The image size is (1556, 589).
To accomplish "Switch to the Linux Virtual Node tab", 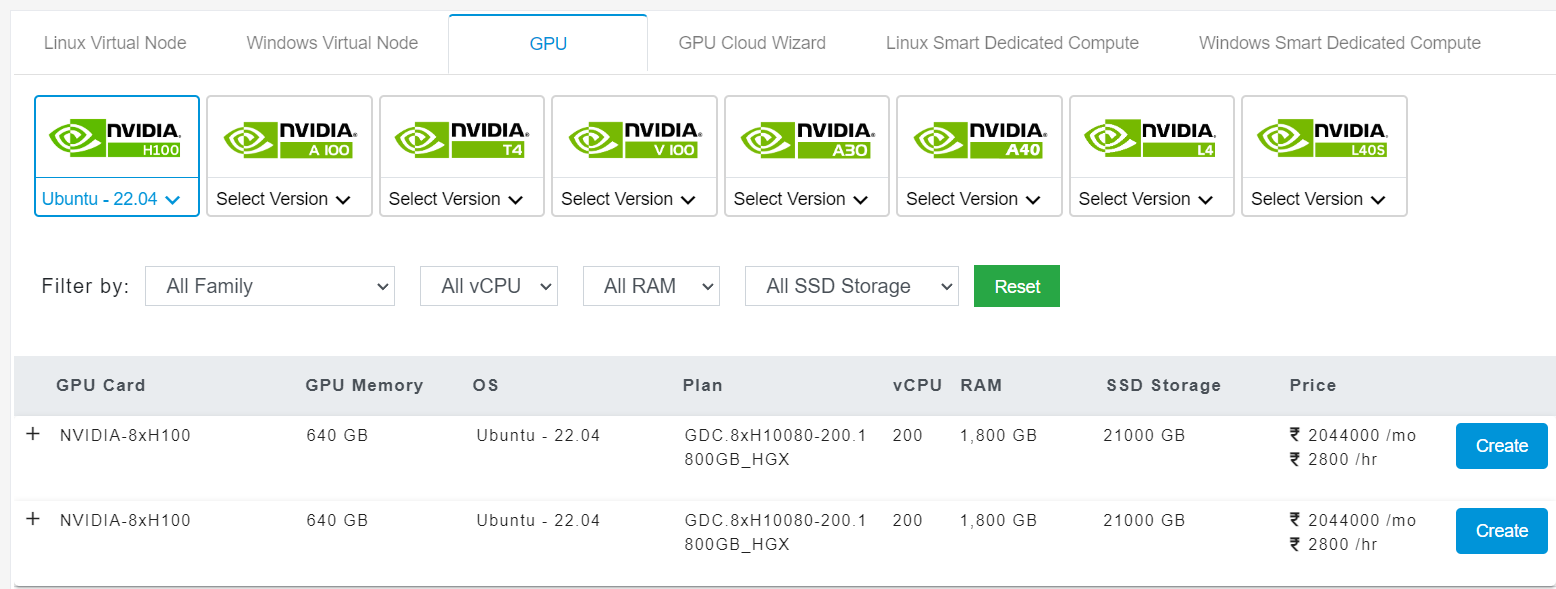I will coord(115,43).
